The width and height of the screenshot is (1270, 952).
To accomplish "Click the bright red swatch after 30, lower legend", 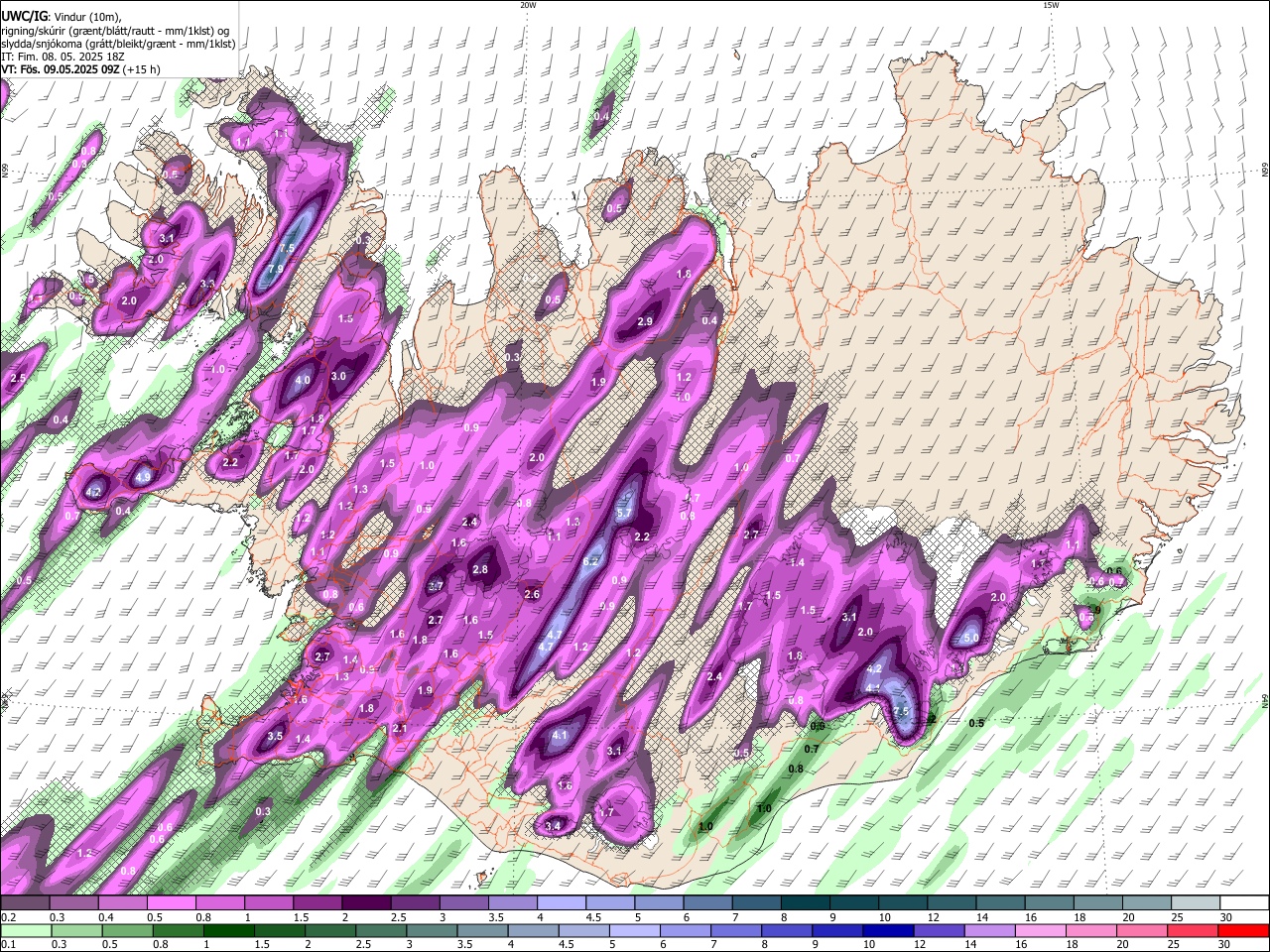I will [x=1243, y=930].
